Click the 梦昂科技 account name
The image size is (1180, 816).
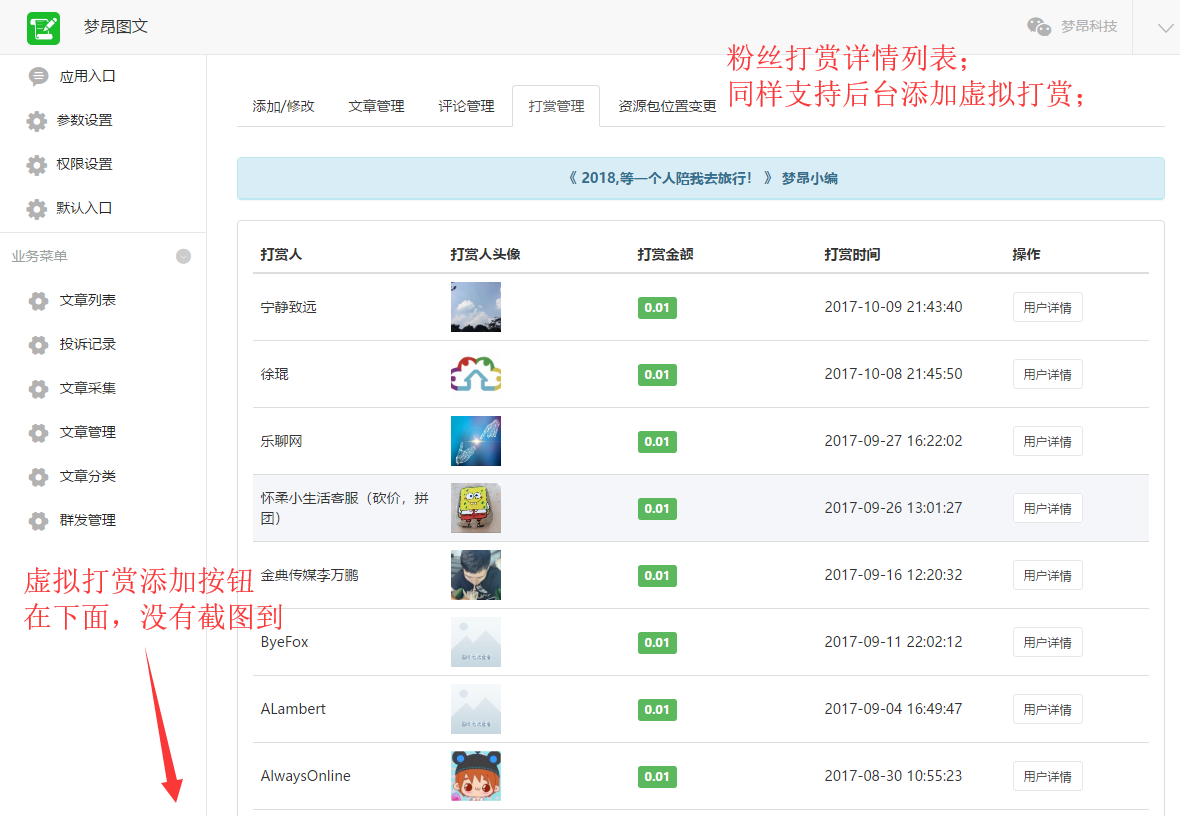(1089, 26)
